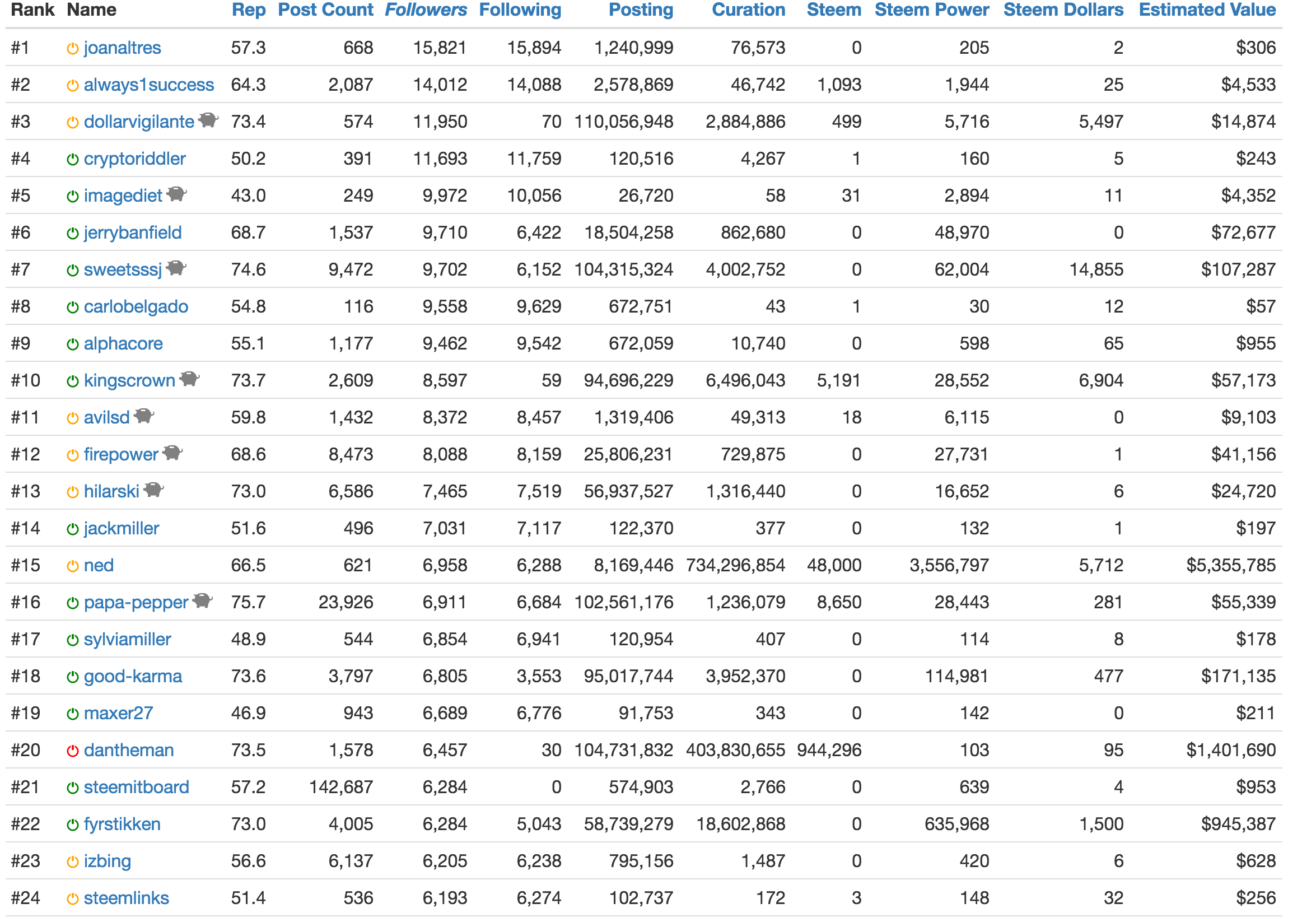Open the sweetsssj profile link
Image resolution: width=1316 pixels, height=922 pixels.
pyautogui.click(x=123, y=270)
